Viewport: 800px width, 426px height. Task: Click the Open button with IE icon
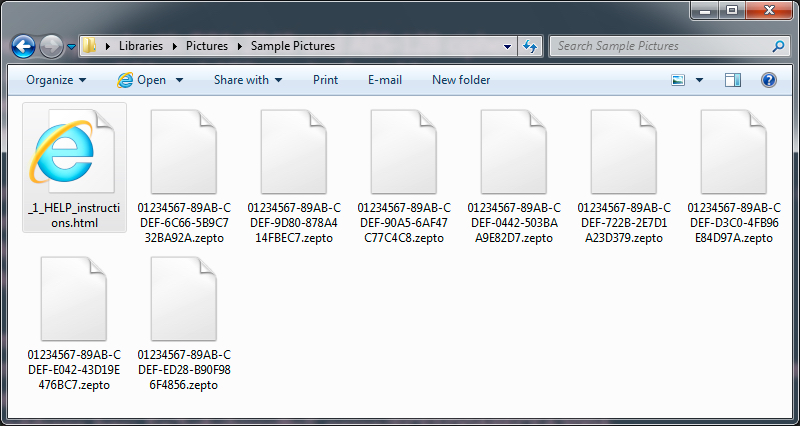[150, 80]
